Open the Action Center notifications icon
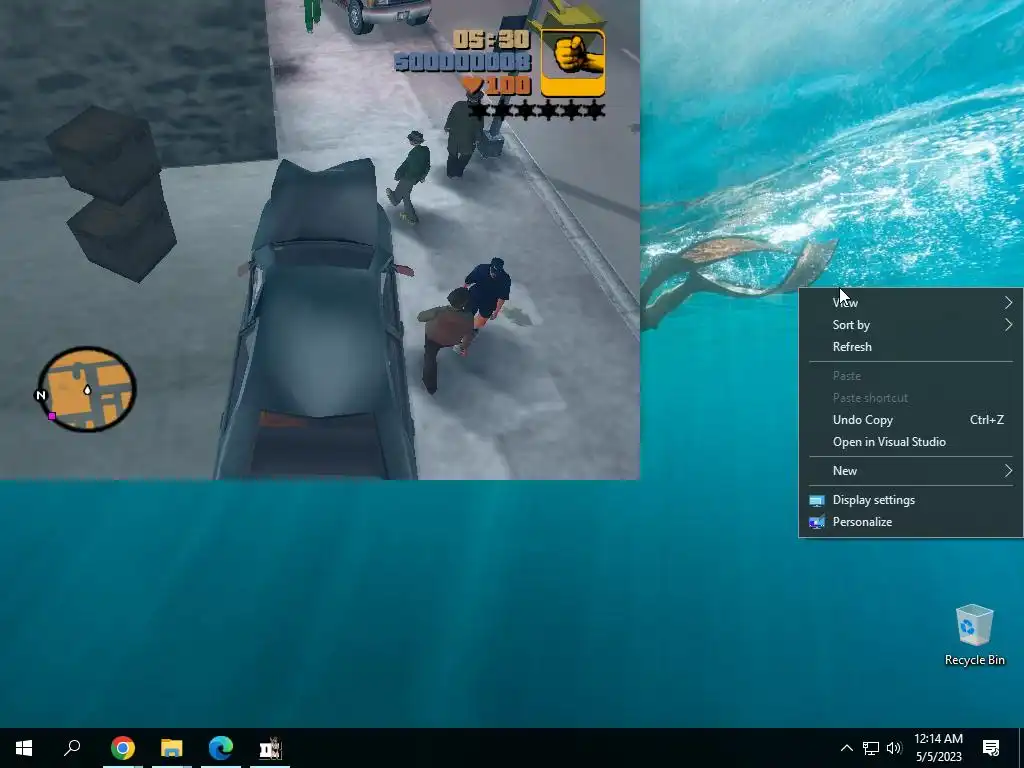1024x768 pixels. [x=991, y=748]
